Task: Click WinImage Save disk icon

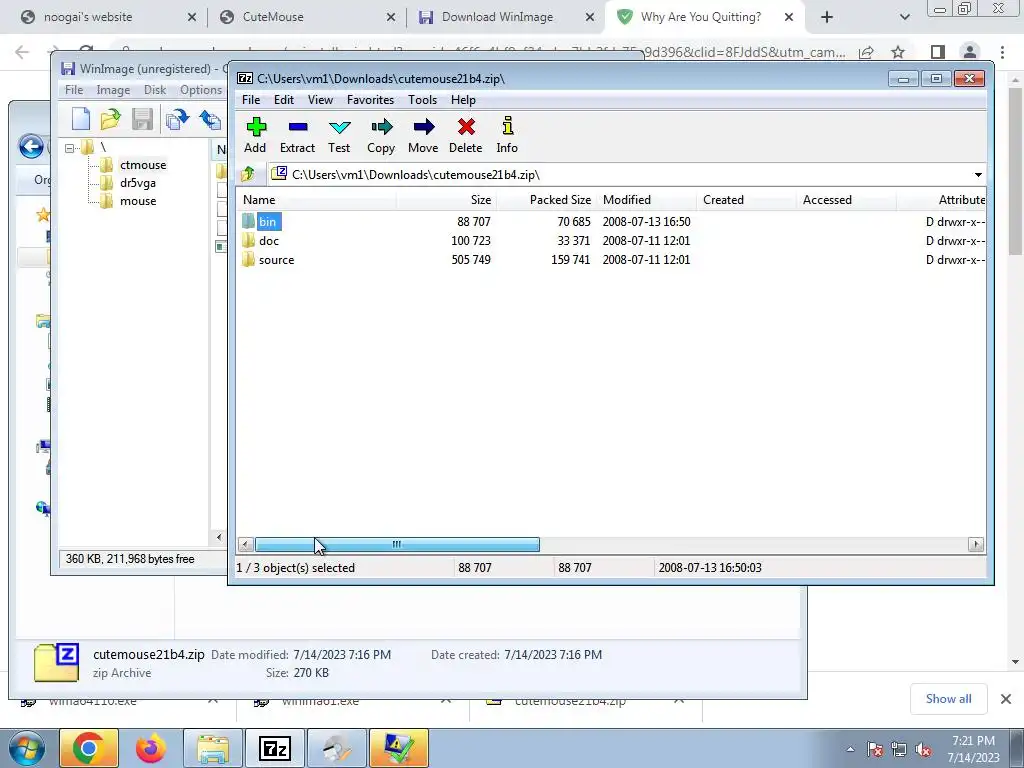Action: (x=142, y=120)
